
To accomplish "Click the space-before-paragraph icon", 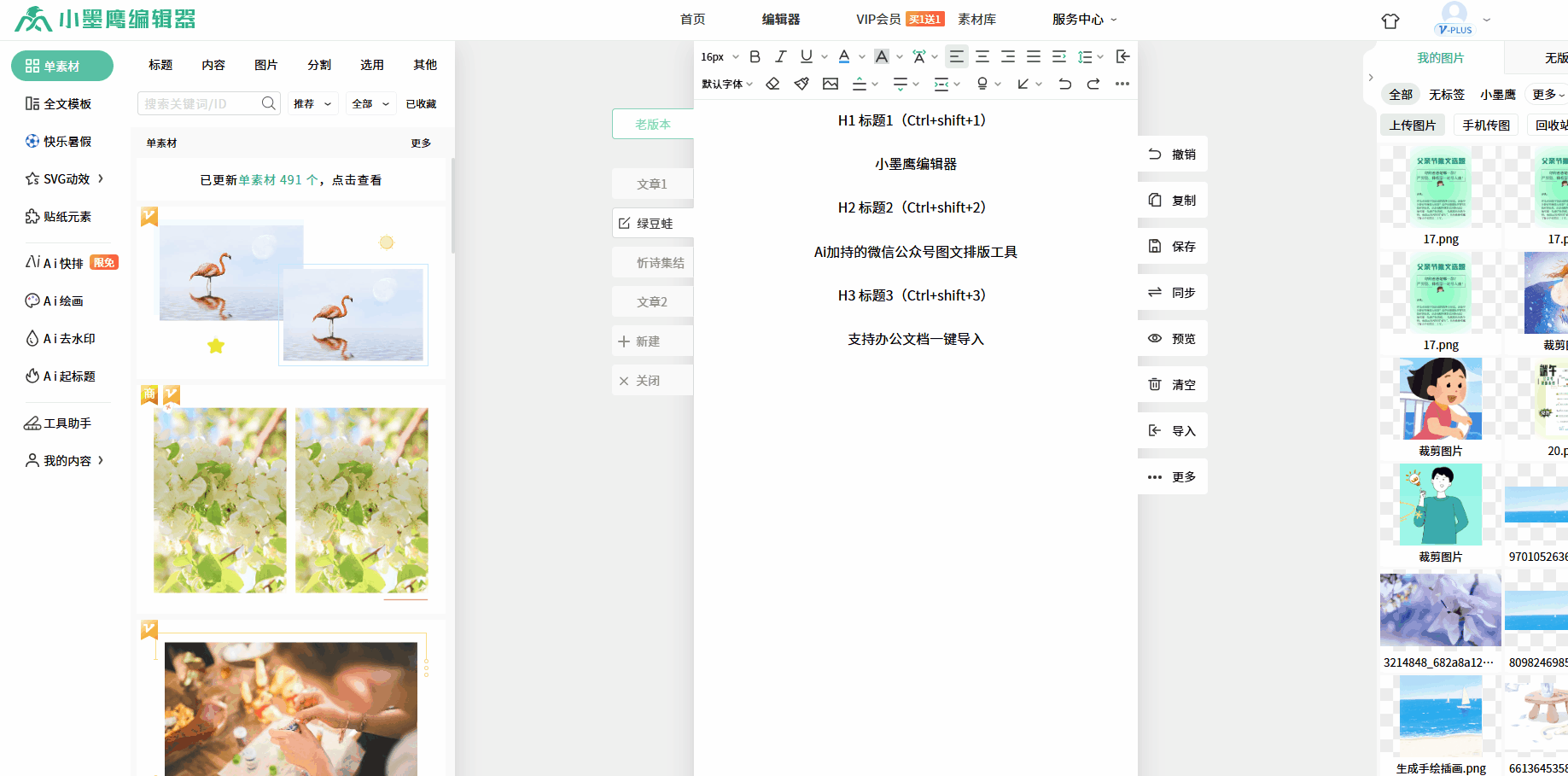I will [x=860, y=84].
